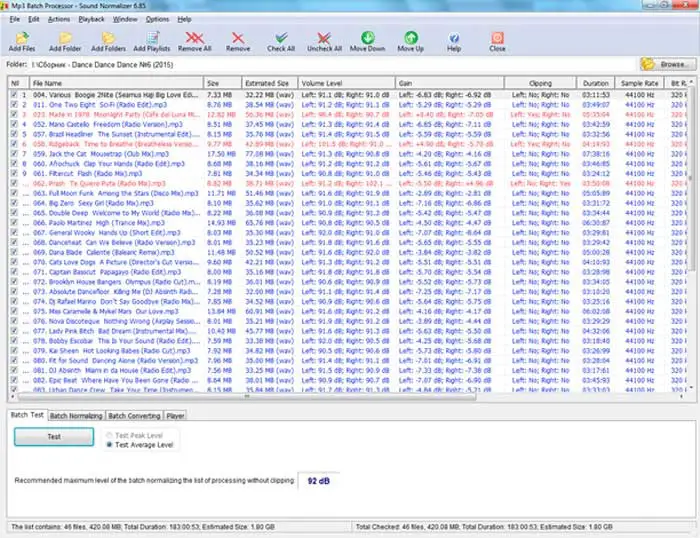Click the Test button
The width and height of the screenshot is (700, 538).
54,437
